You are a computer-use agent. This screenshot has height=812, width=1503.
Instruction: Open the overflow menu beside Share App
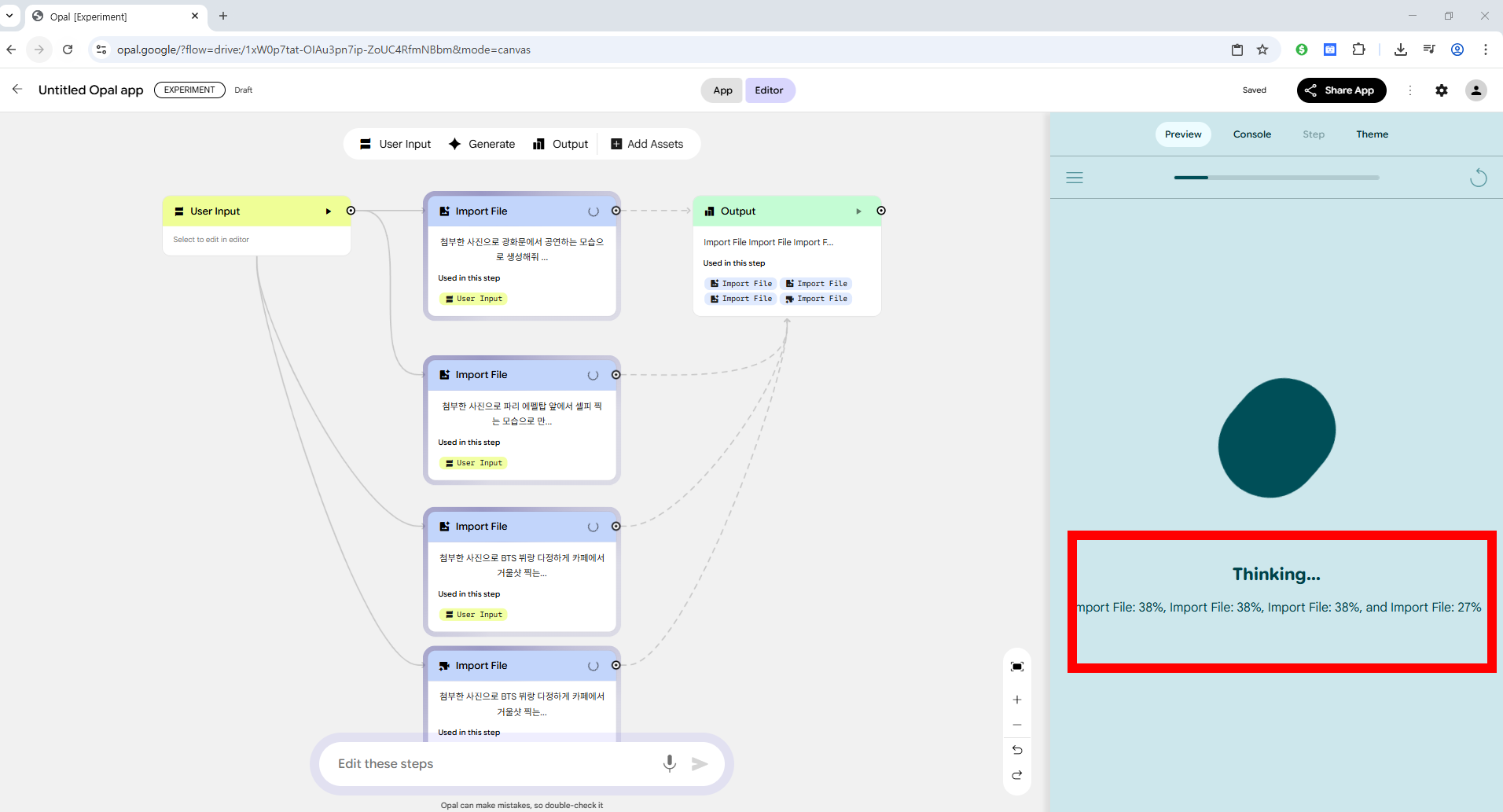tap(1410, 90)
